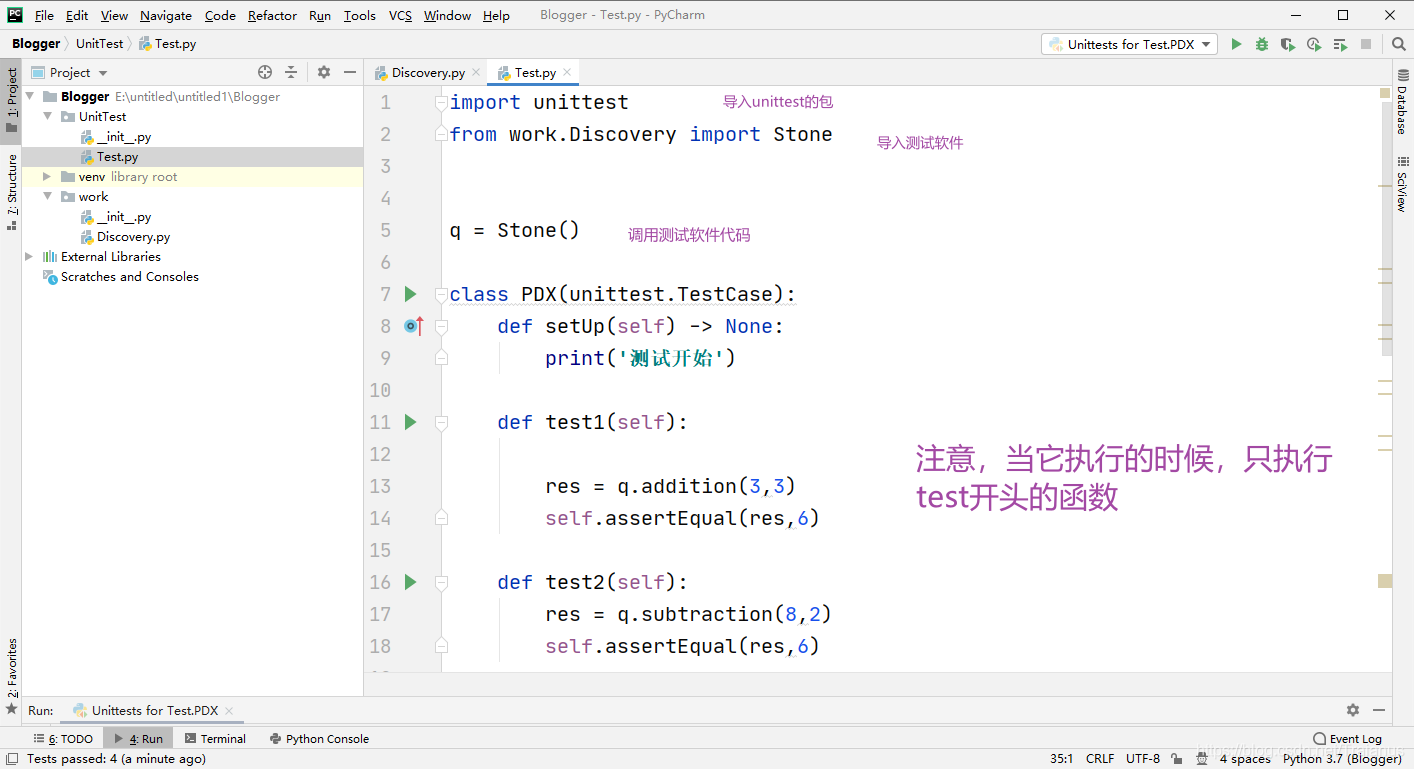Click the editor vertical scrollbar
This screenshot has height=769, width=1414.
pyautogui.click(x=1386, y=230)
